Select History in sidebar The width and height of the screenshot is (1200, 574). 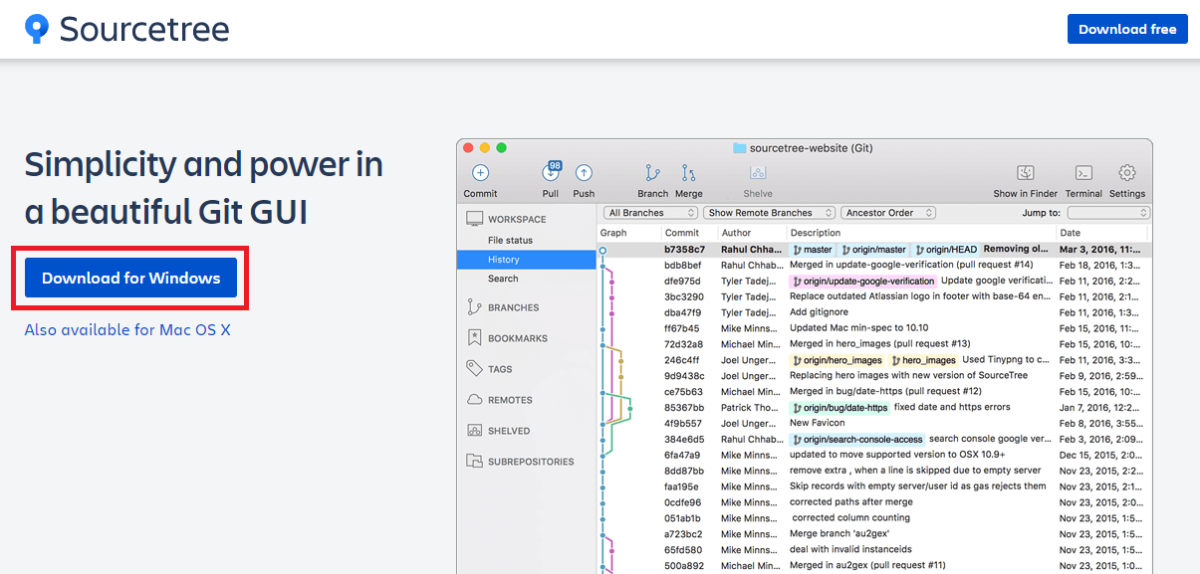tap(526, 259)
